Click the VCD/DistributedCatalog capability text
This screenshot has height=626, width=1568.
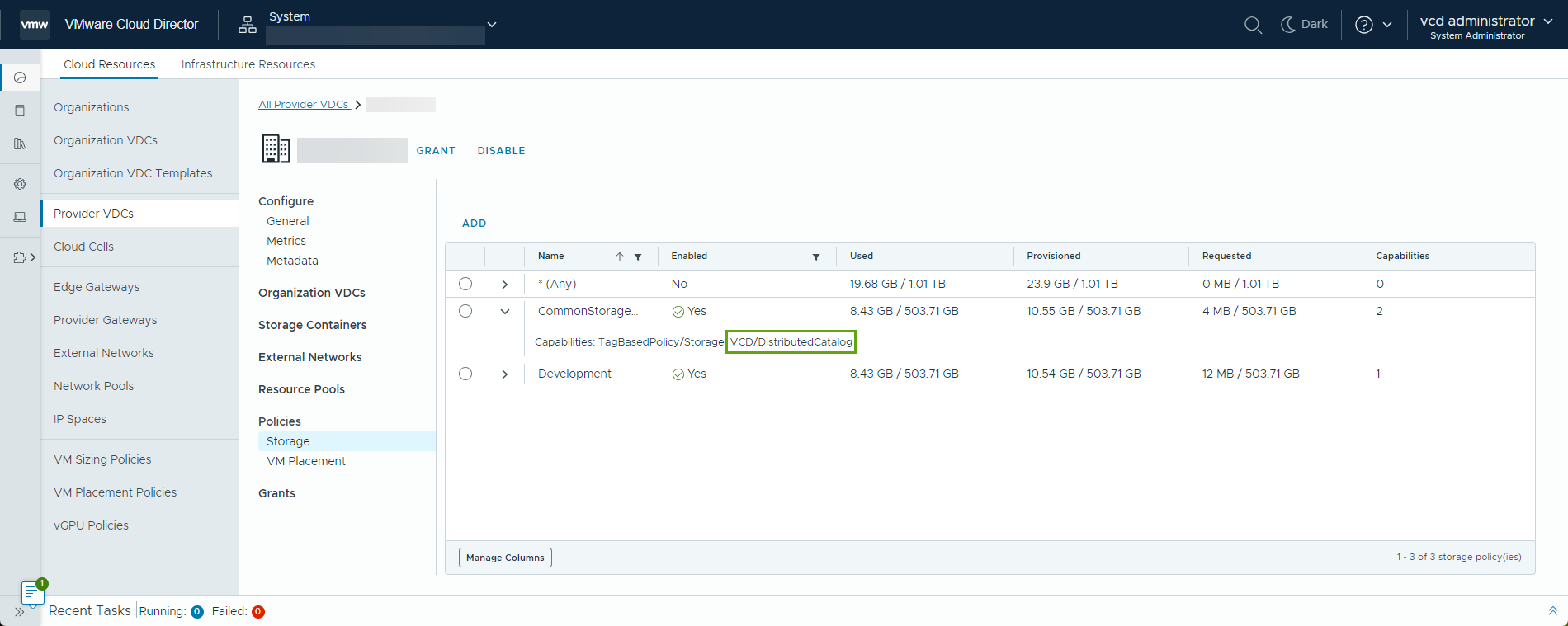791,341
